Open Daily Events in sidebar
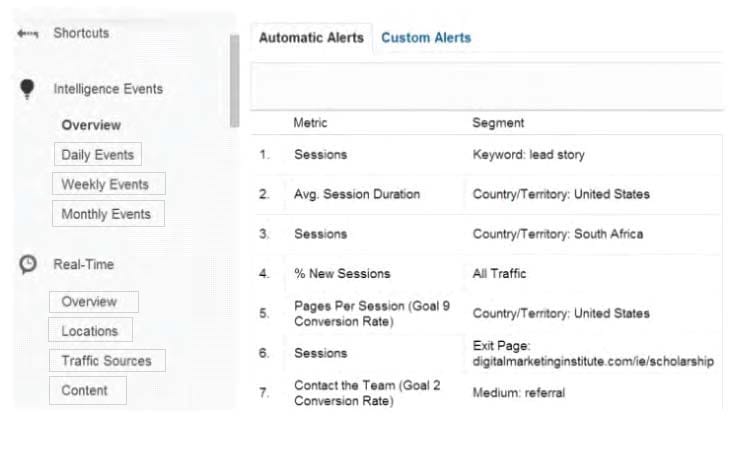The height and width of the screenshot is (449, 747). click(98, 154)
